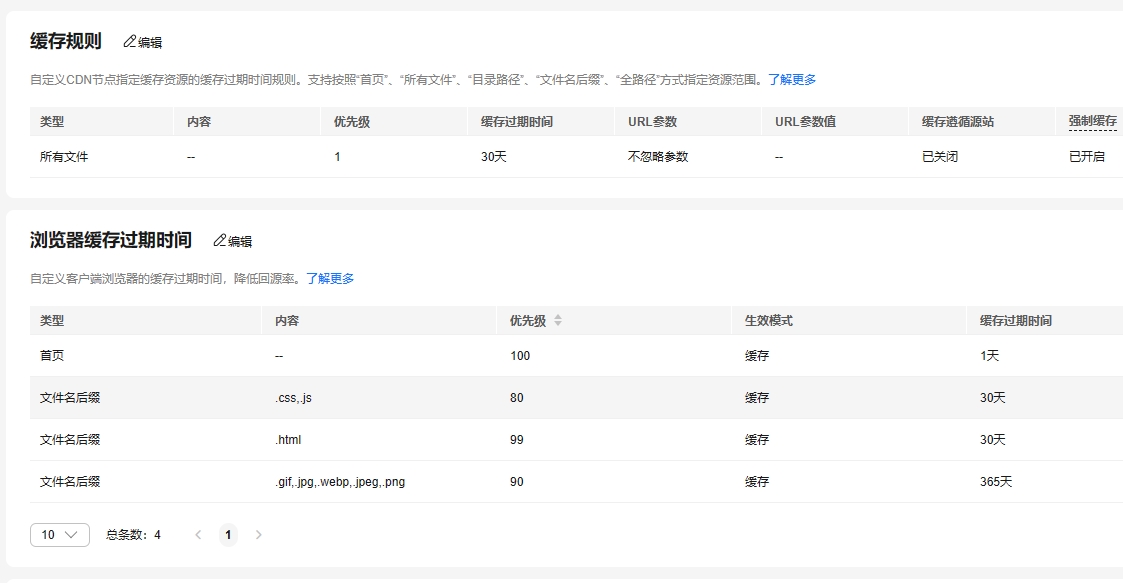Click the 不忽略参数 URL parameter cell
The height and width of the screenshot is (583, 1123).
point(658,157)
